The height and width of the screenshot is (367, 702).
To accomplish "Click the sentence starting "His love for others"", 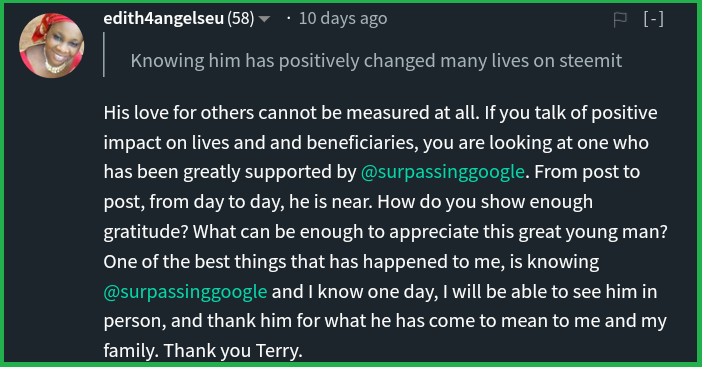I will [291, 113].
